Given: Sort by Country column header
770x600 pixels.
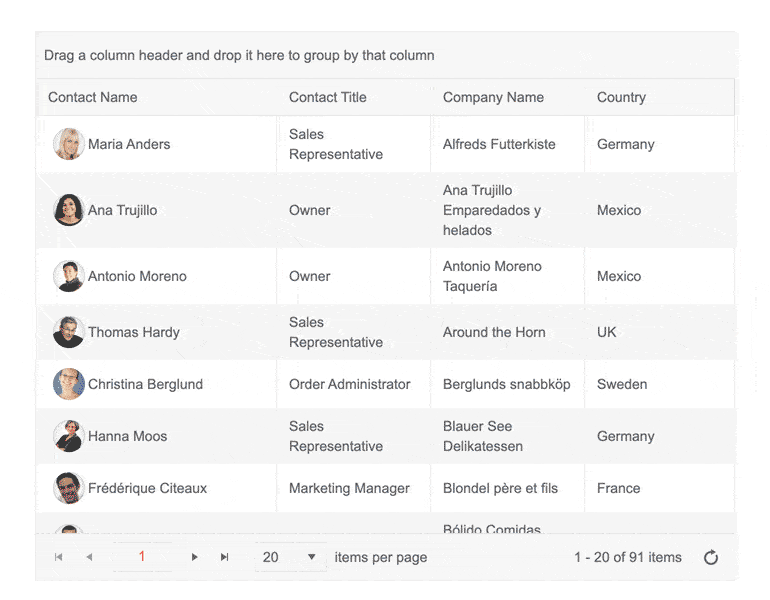Looking at the screenshot, I should pyautogui.click(x=621, y=97).
